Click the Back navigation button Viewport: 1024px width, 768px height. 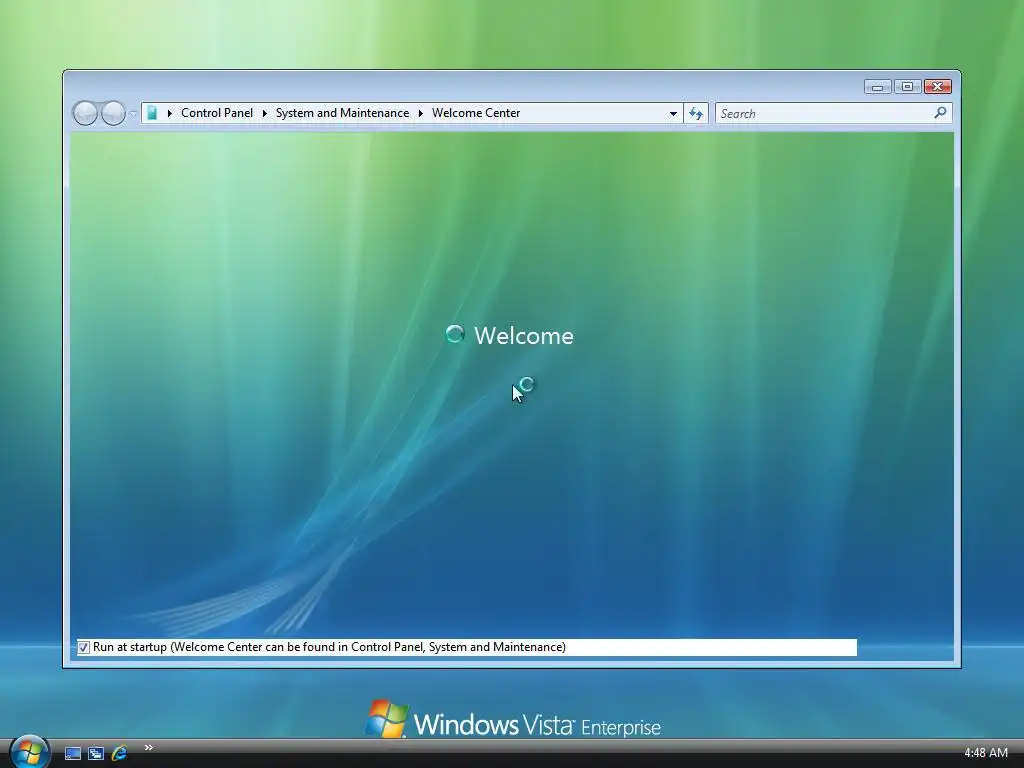point(85,113)
